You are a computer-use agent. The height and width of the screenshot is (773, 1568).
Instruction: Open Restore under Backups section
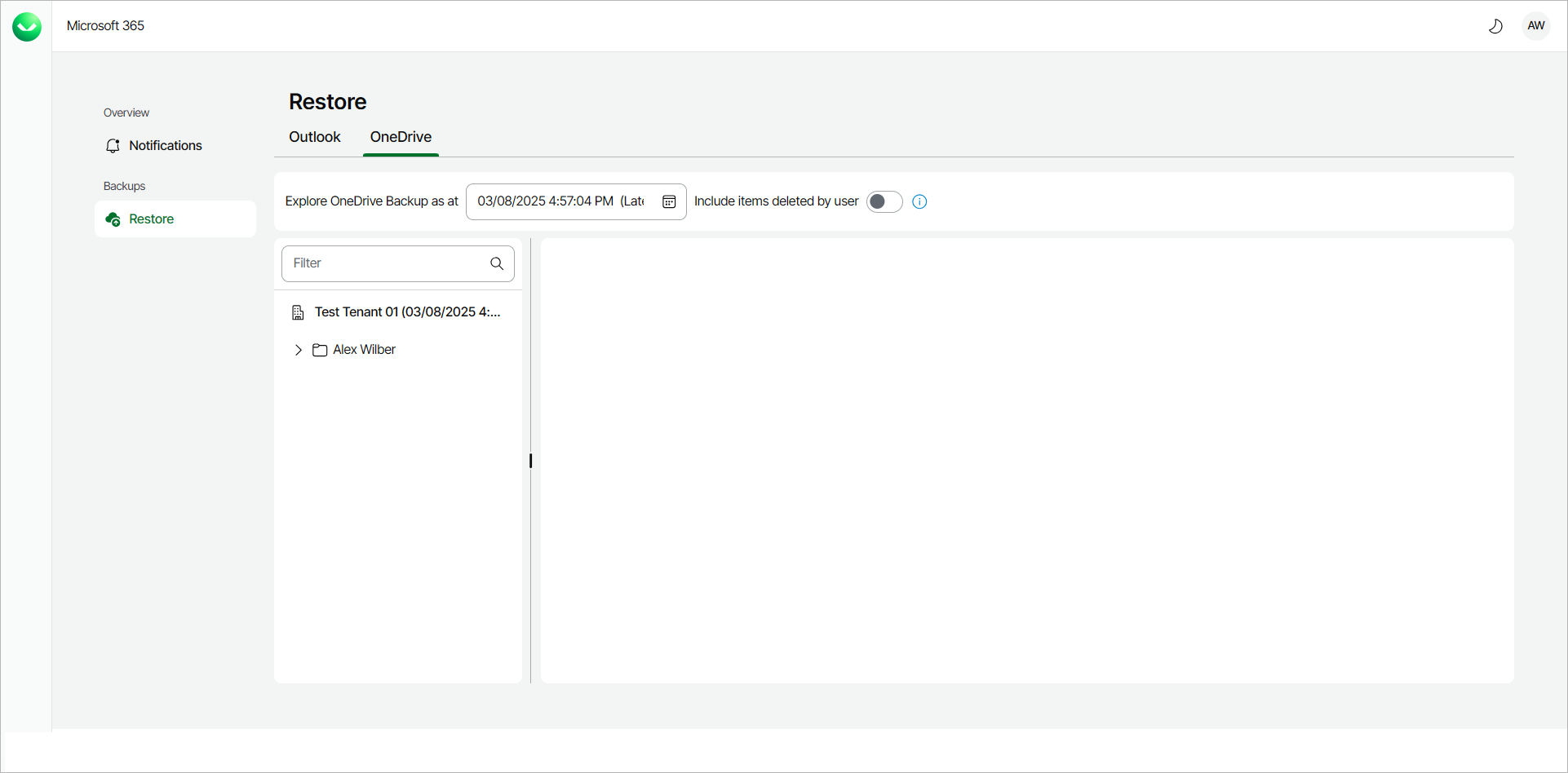point(152,219)
